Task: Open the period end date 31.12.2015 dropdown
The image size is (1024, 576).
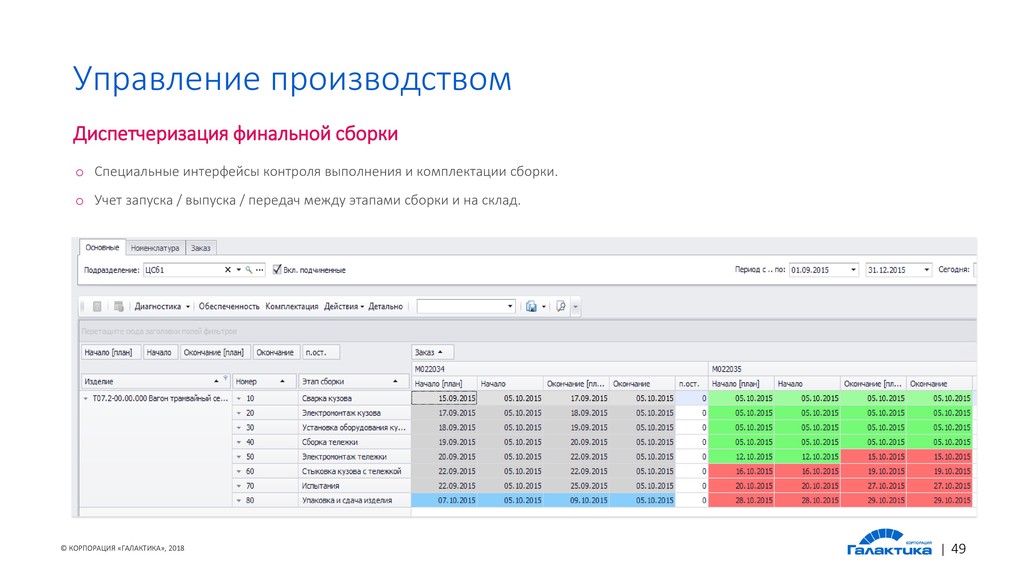Action: click(x=926, y=270)
